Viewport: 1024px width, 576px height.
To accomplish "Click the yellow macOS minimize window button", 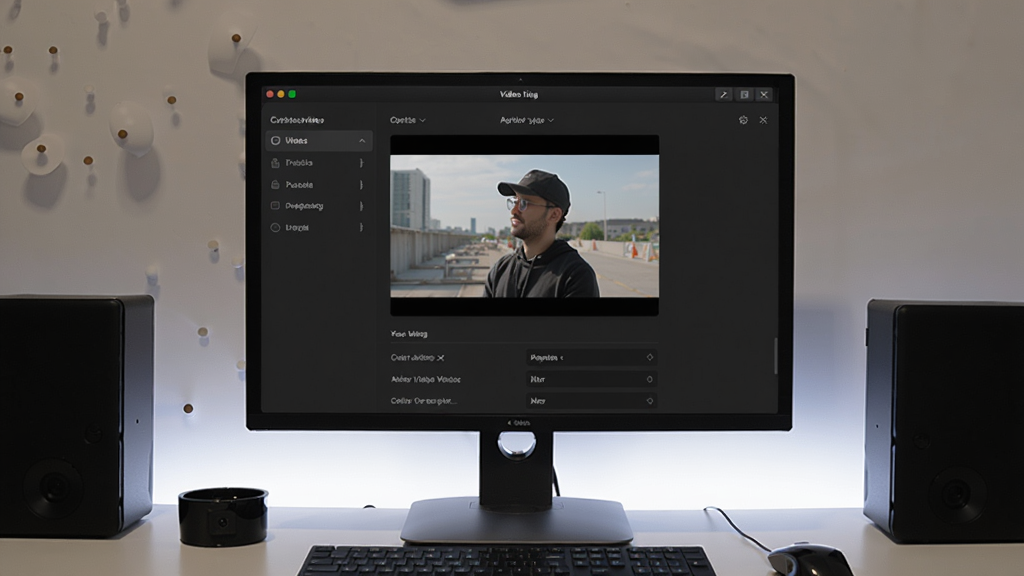I will click(281, 94).
